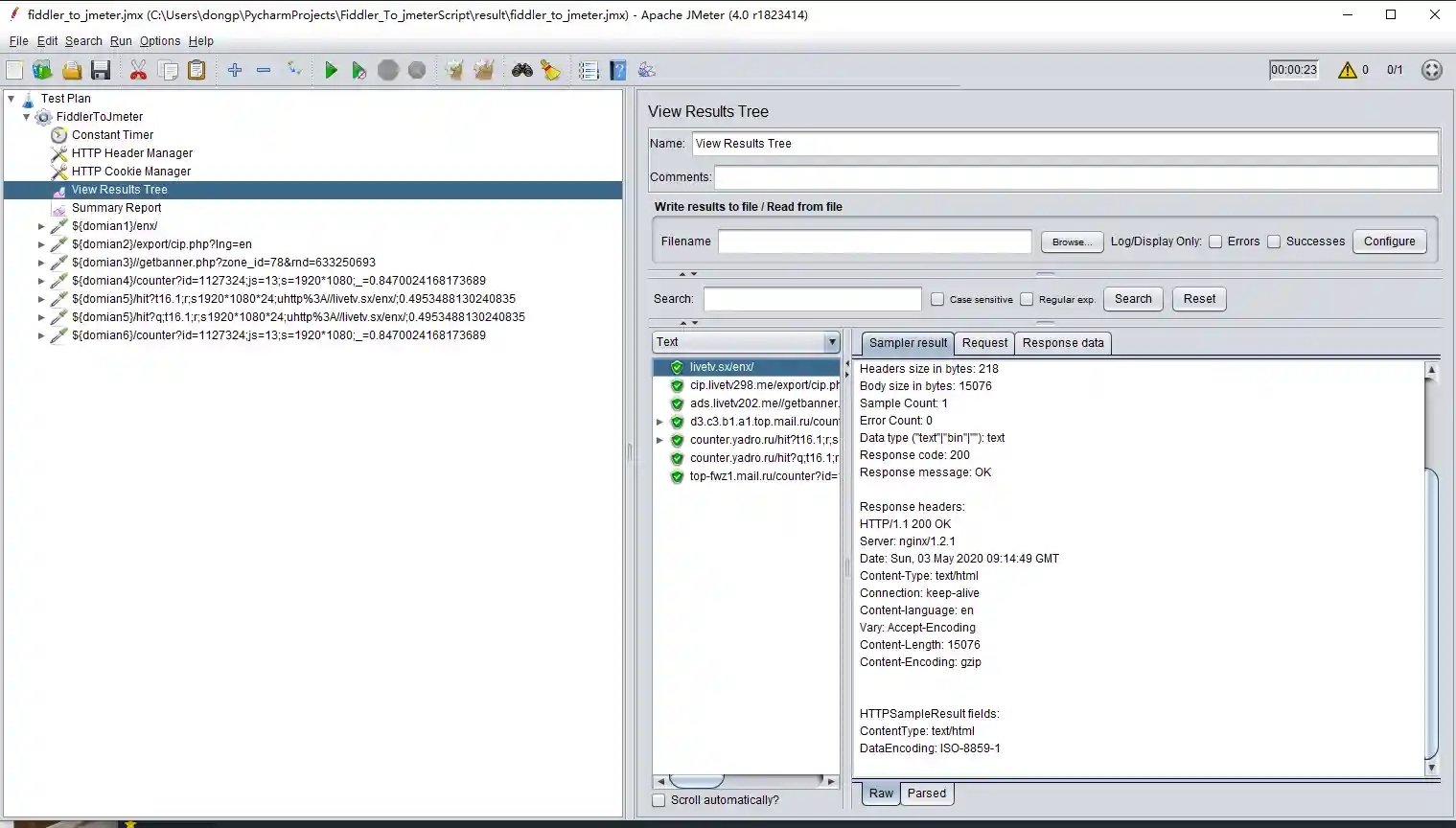Collapse the FiddlerToJmeter thread group
1456x828 pixels.
(x=26, y=117)
